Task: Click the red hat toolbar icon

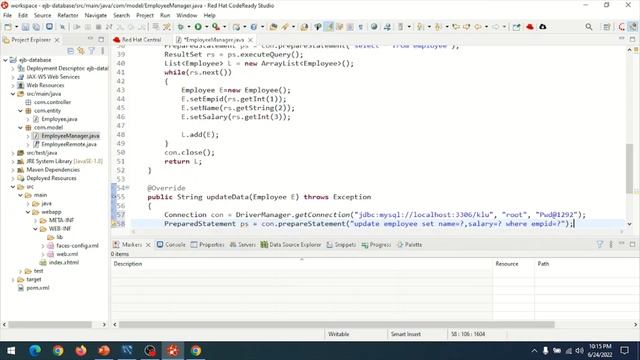Action: click(530, 27)
